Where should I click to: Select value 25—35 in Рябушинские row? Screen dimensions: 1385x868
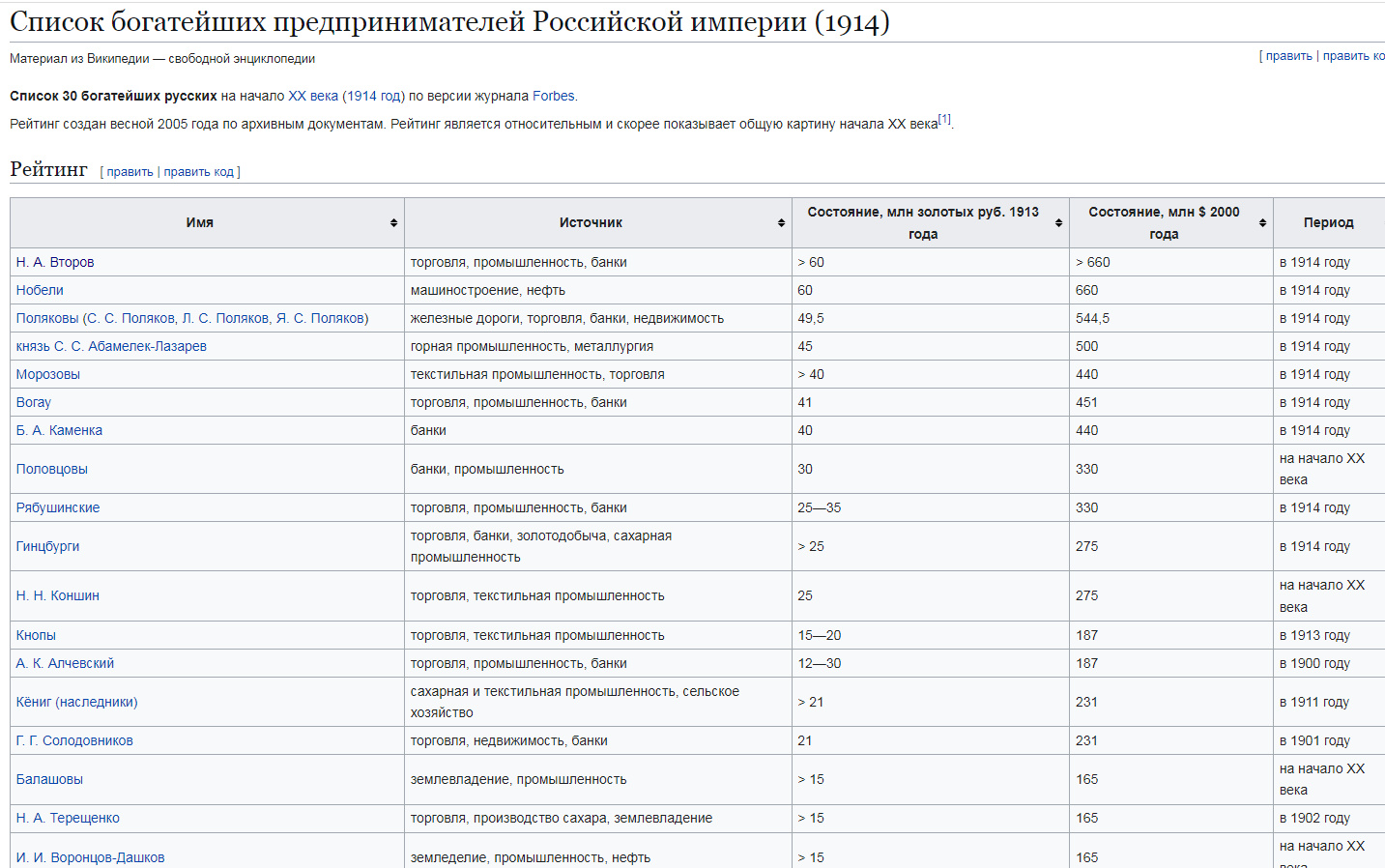tap(820, 507)
